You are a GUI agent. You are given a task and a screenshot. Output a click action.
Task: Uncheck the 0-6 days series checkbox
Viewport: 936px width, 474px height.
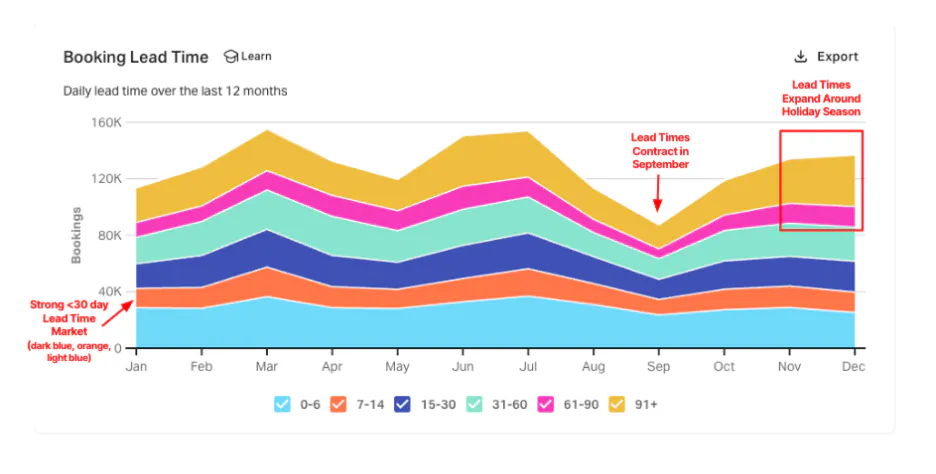pyautogui.click(x=282, y=404)
